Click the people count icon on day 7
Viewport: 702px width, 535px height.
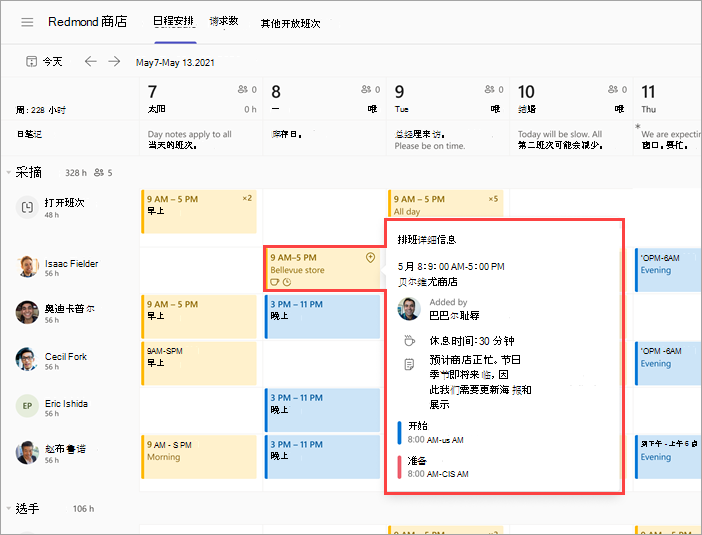pos(243,90)
